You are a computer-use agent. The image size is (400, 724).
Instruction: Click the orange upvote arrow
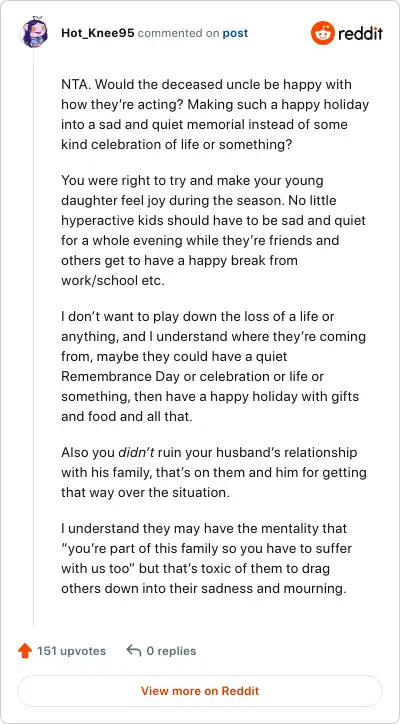coord(24,651)
